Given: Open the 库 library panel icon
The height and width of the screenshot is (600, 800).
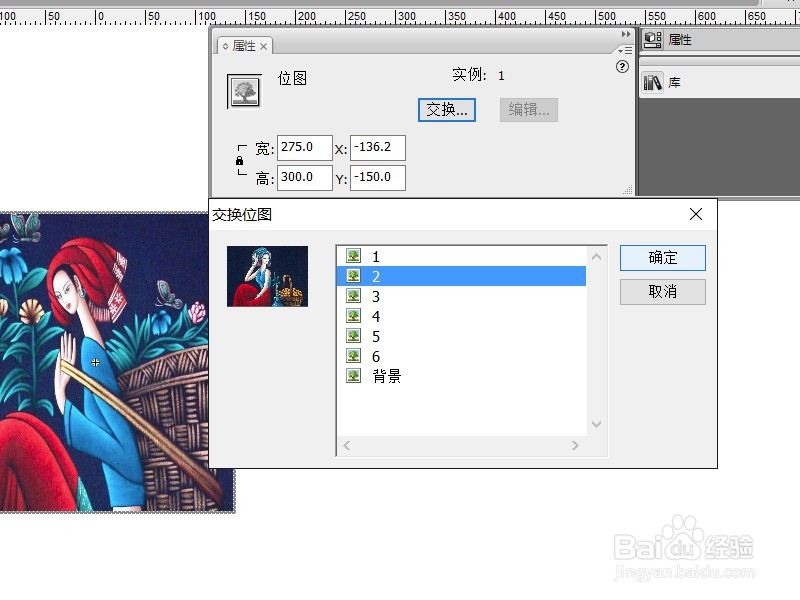Looking at the screenshot, I should [x=653, y=82].
